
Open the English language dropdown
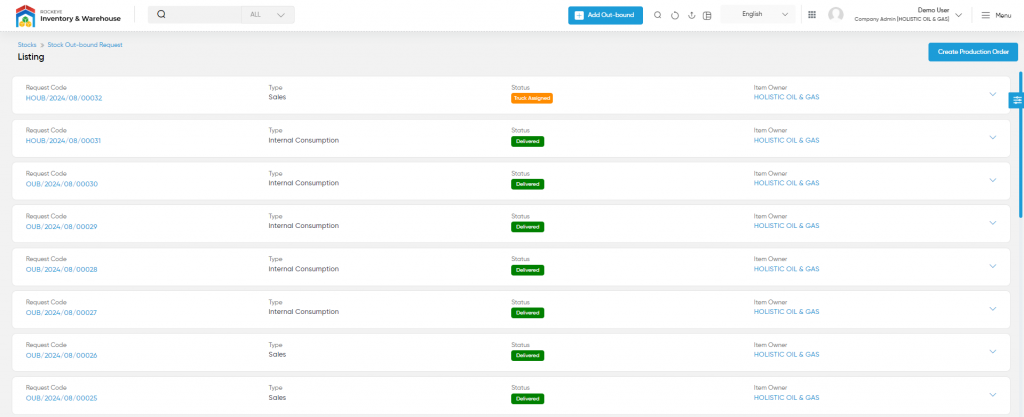(758, 15)
